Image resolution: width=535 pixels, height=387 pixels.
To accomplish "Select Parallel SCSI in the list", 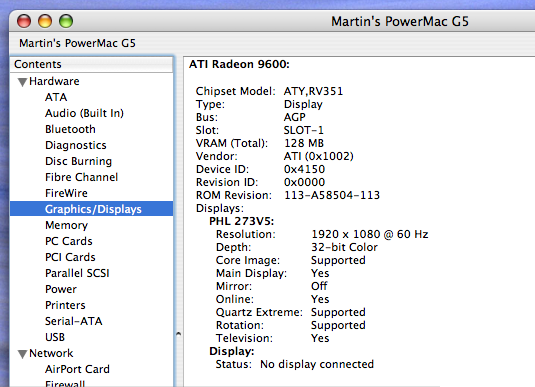I will click(77, 273).
